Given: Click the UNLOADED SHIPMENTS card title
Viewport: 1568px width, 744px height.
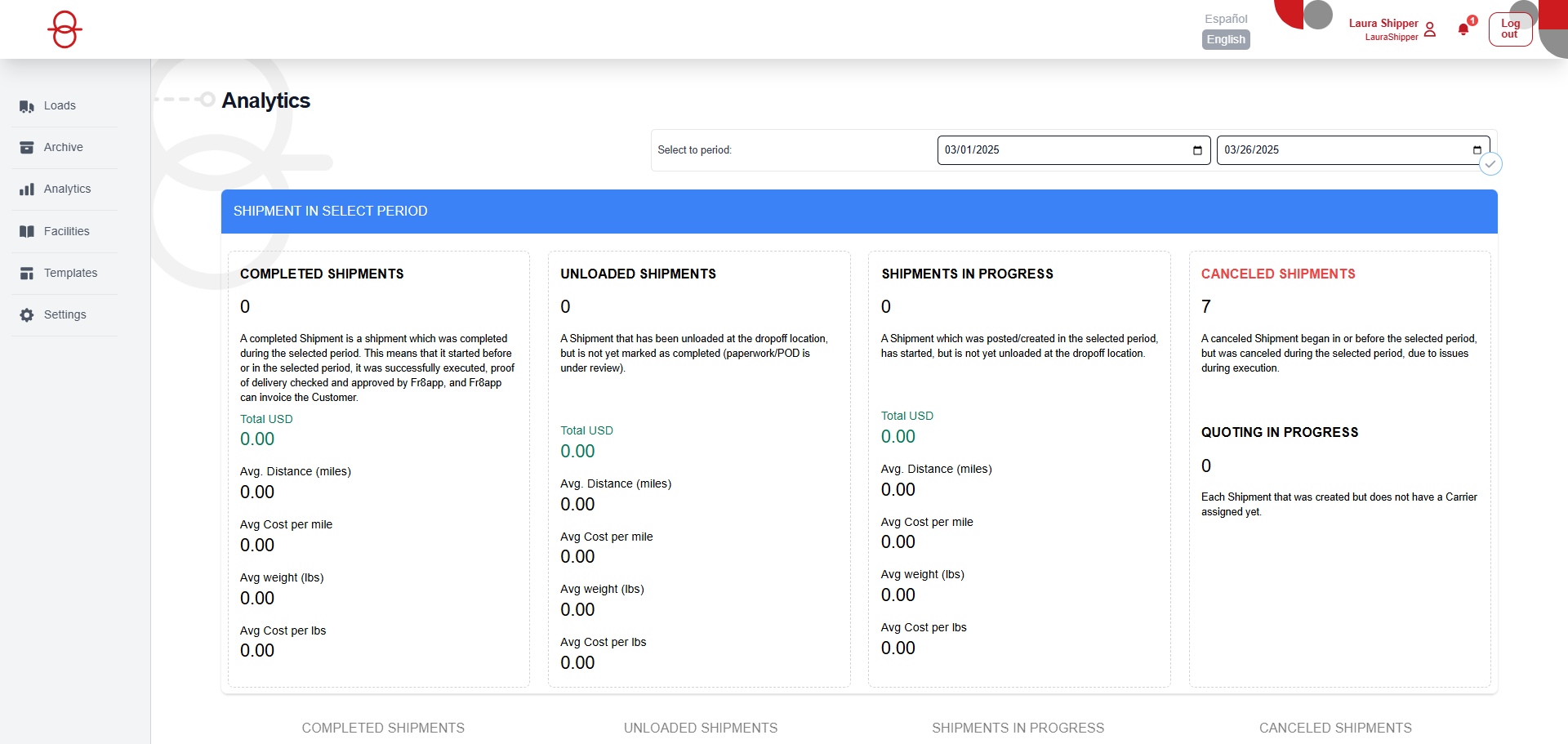Looking at the screenshot, I should 638,274.
